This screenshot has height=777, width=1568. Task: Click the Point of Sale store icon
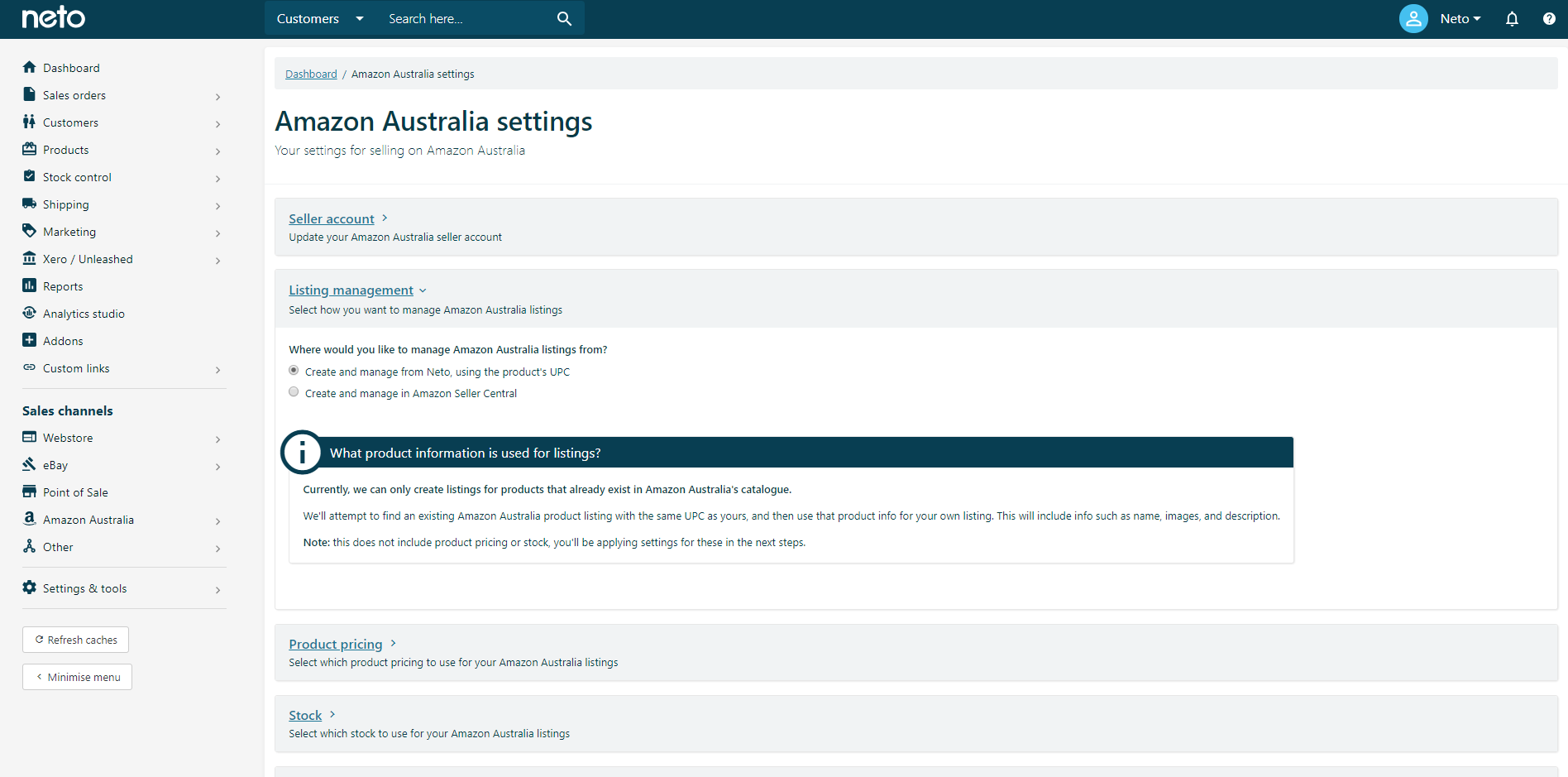pyautogui.click(x=30, y=492)
